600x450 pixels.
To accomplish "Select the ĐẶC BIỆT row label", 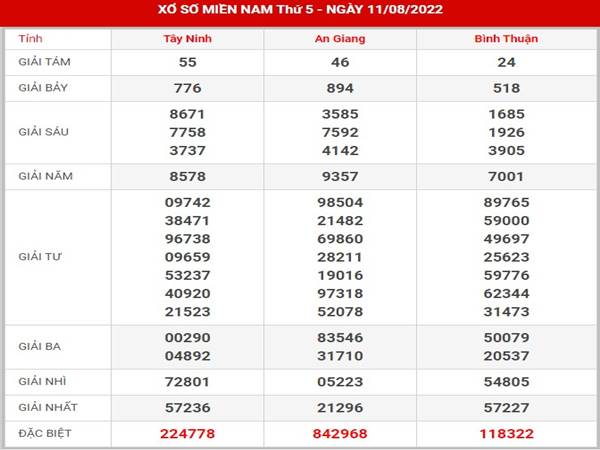I will pyautogui.click(x=45, y=433).
